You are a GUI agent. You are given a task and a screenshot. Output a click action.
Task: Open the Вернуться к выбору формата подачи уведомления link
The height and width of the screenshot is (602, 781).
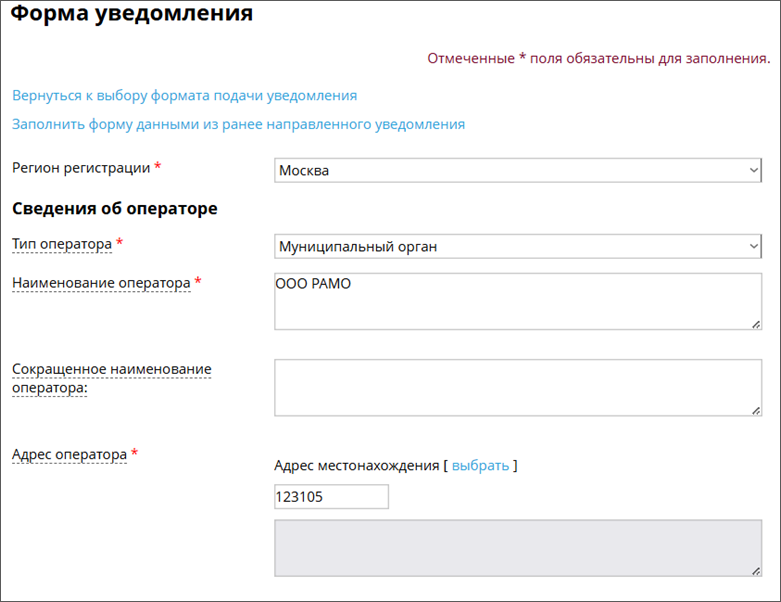[x=184, y=96]
